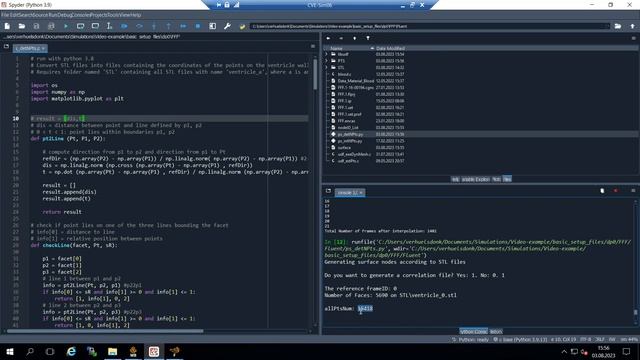
Task: Browse a working directory folder icon
Action: point(618,26)
